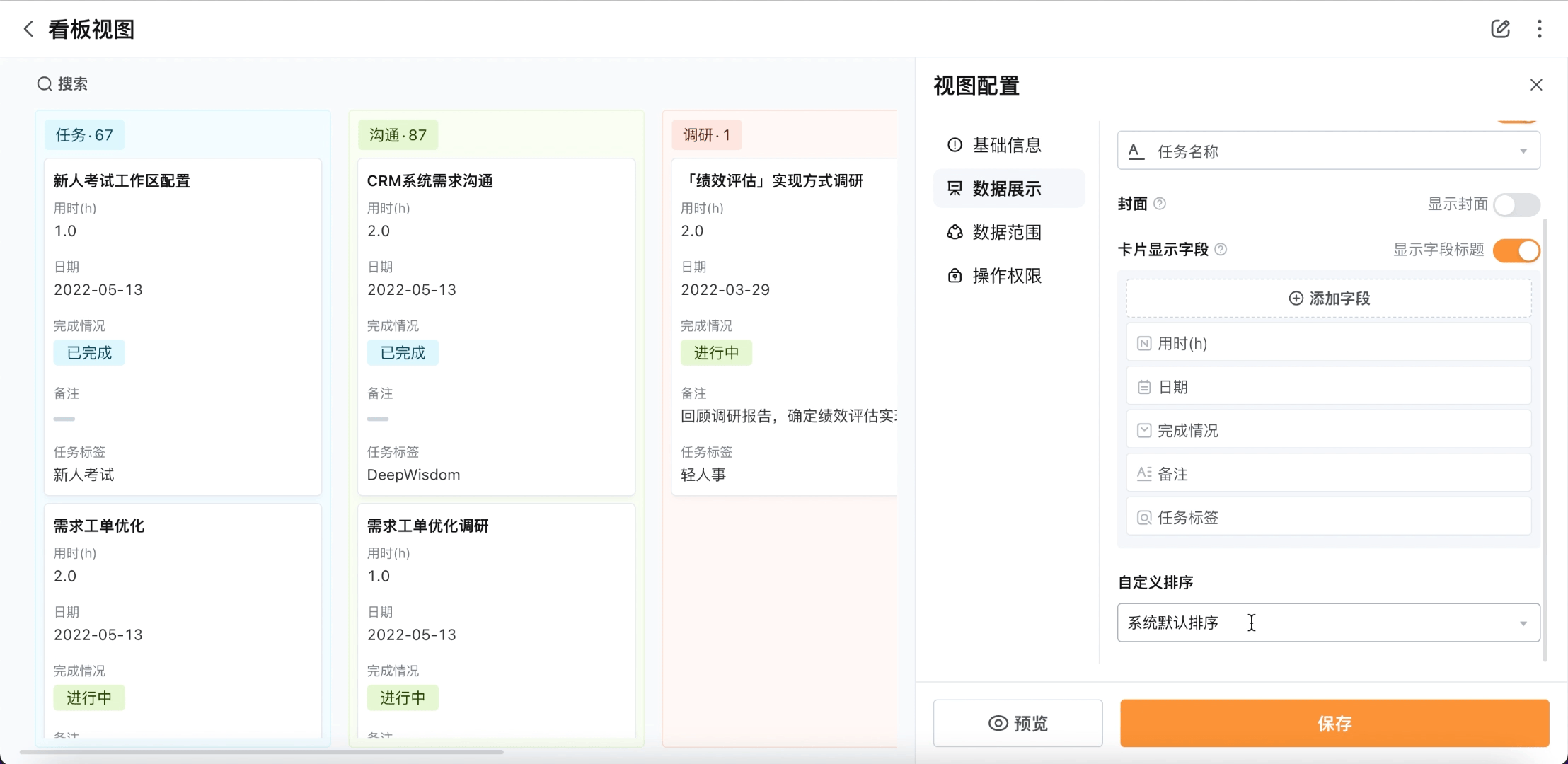Click the 操作权限 lock icon
1568x764 pixels.
click(955, 276)
